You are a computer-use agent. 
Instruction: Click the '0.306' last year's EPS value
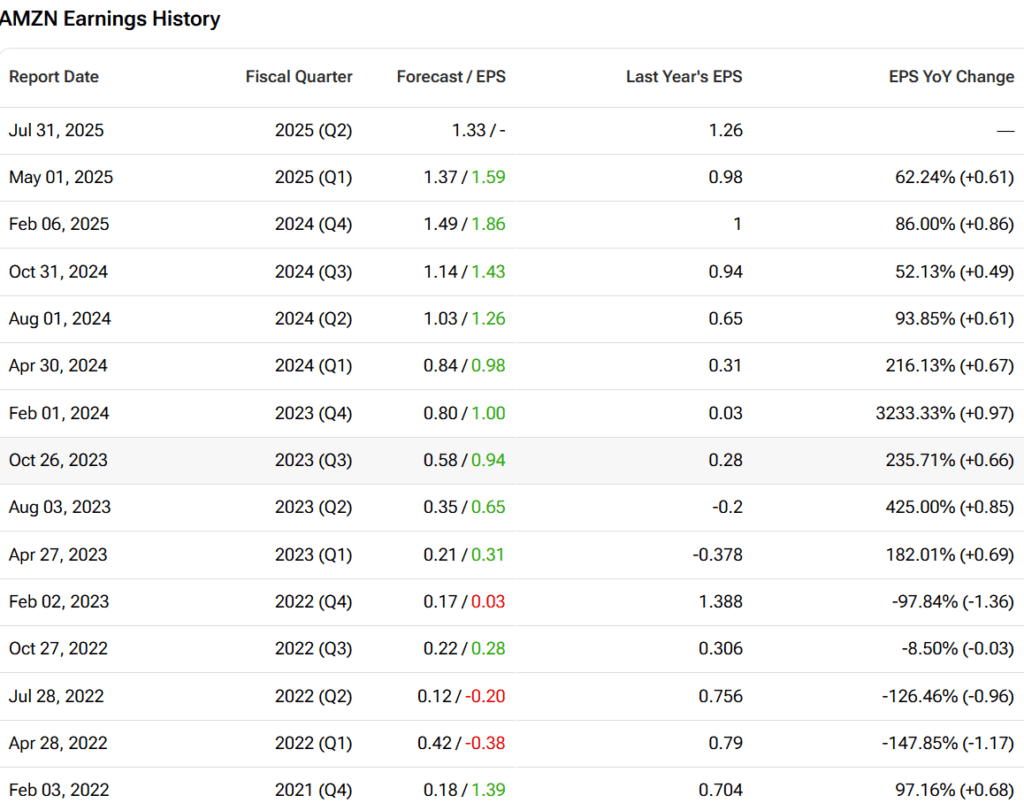(x=720, y=649)
